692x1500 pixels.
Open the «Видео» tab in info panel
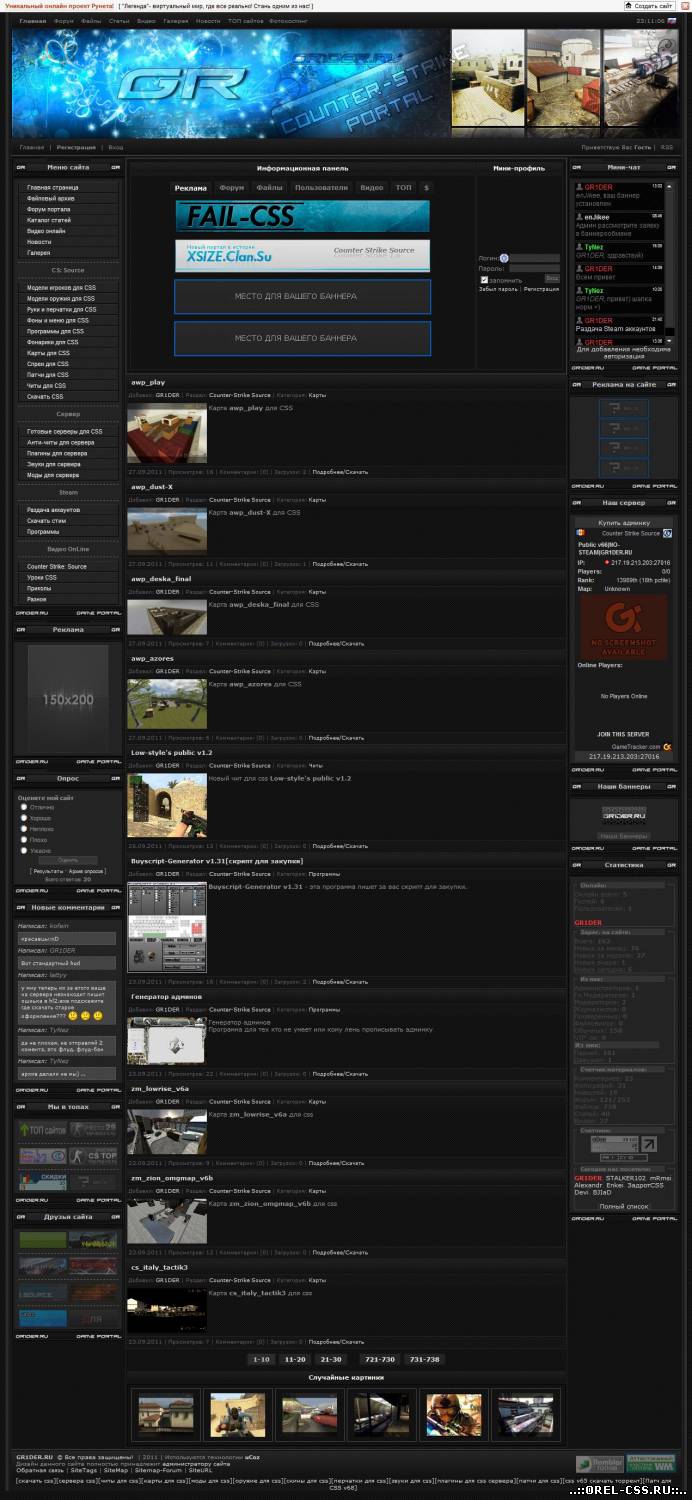pos(371,188)
